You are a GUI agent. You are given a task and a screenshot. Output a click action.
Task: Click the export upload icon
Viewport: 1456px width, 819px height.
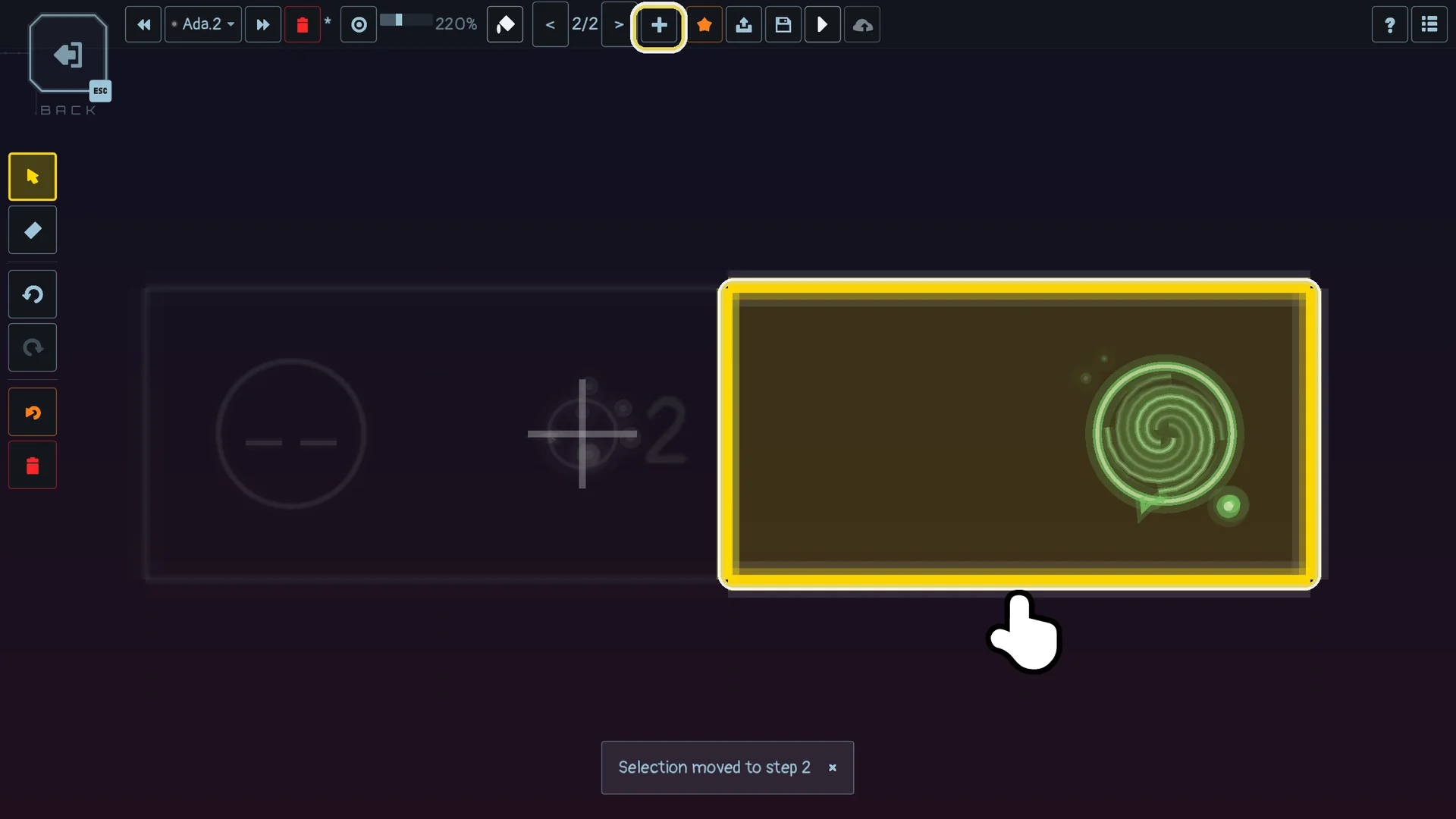[x=744, y=25]
